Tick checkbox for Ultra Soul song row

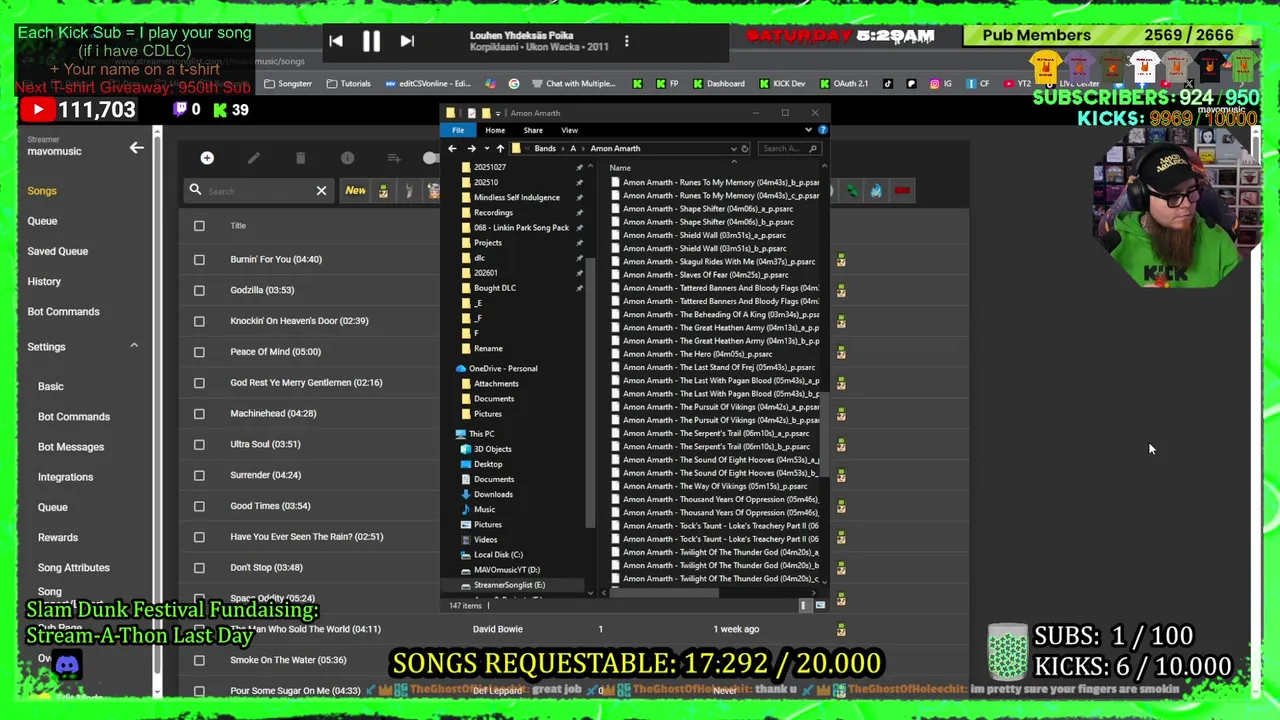199,444
